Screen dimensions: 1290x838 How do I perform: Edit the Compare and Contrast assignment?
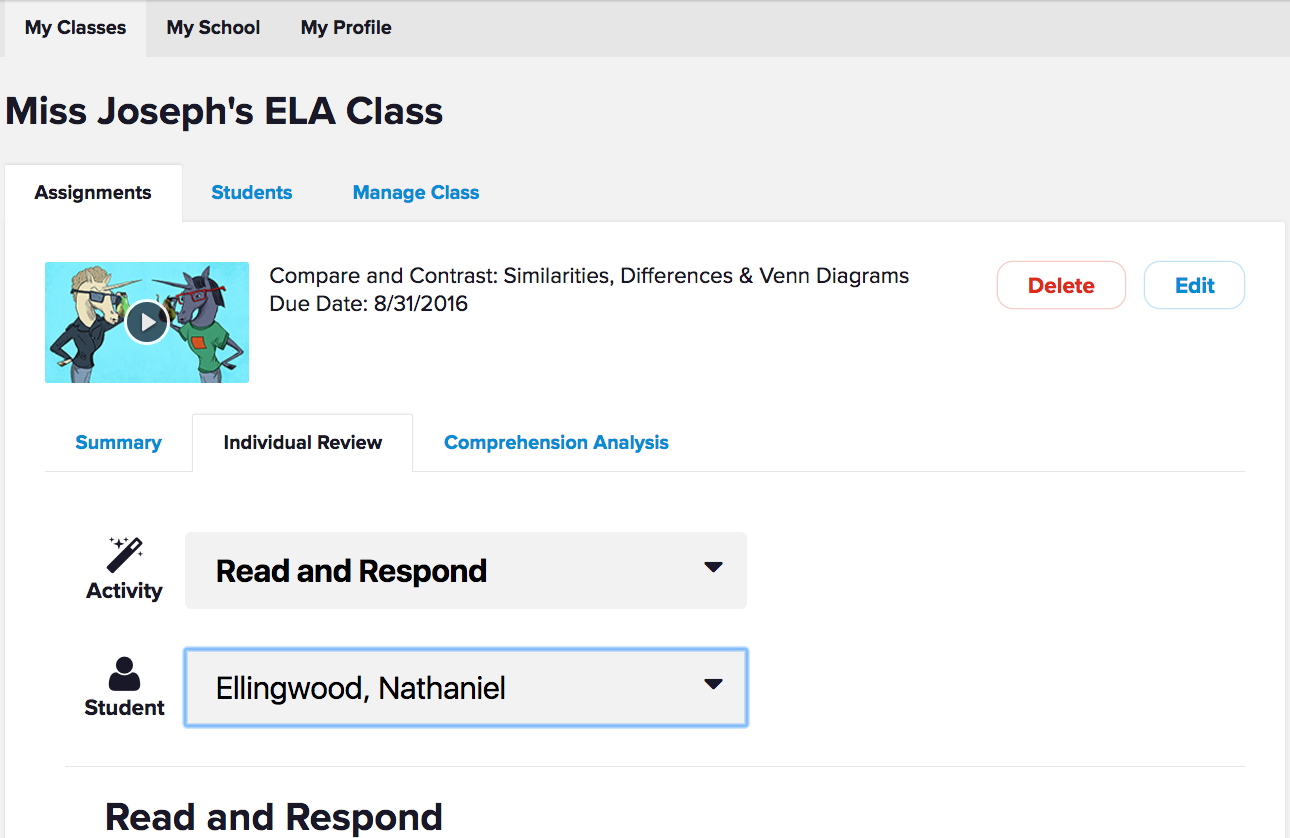pos(1194,286)
